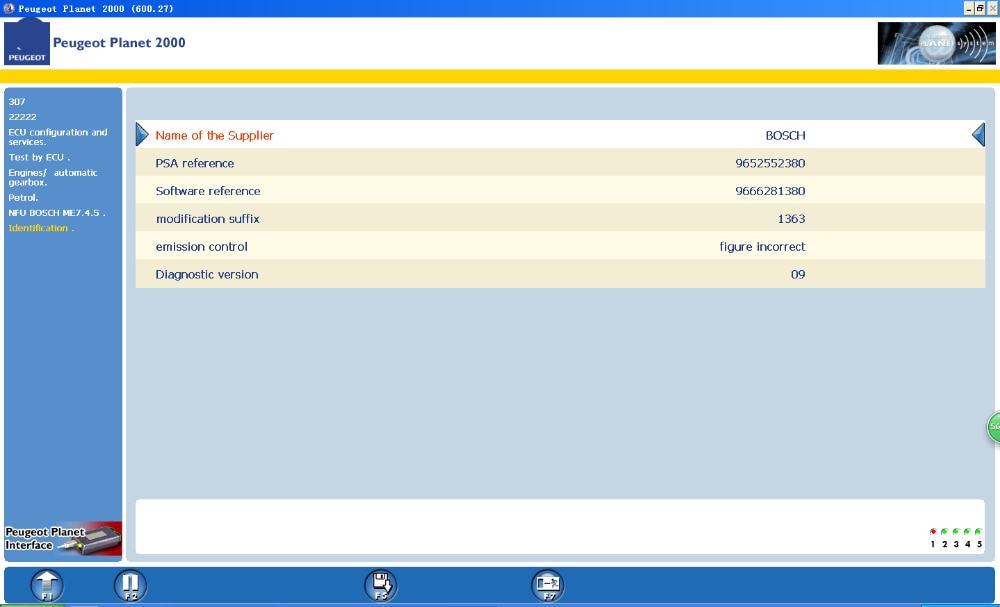
Task: Click the 'figure incorrect' value
Action: click(762, 247)
